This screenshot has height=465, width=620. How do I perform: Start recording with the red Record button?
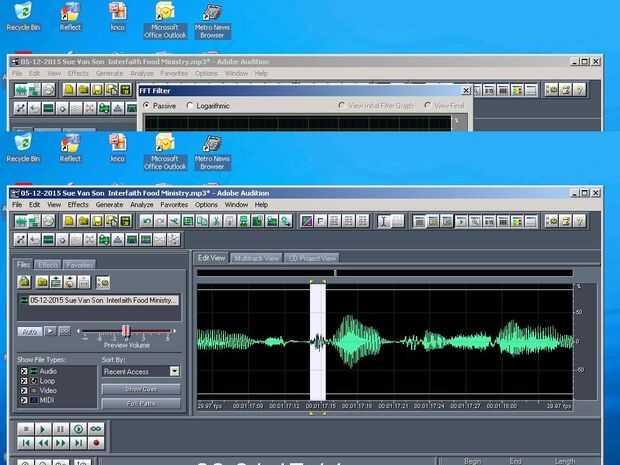click(96, 443)
